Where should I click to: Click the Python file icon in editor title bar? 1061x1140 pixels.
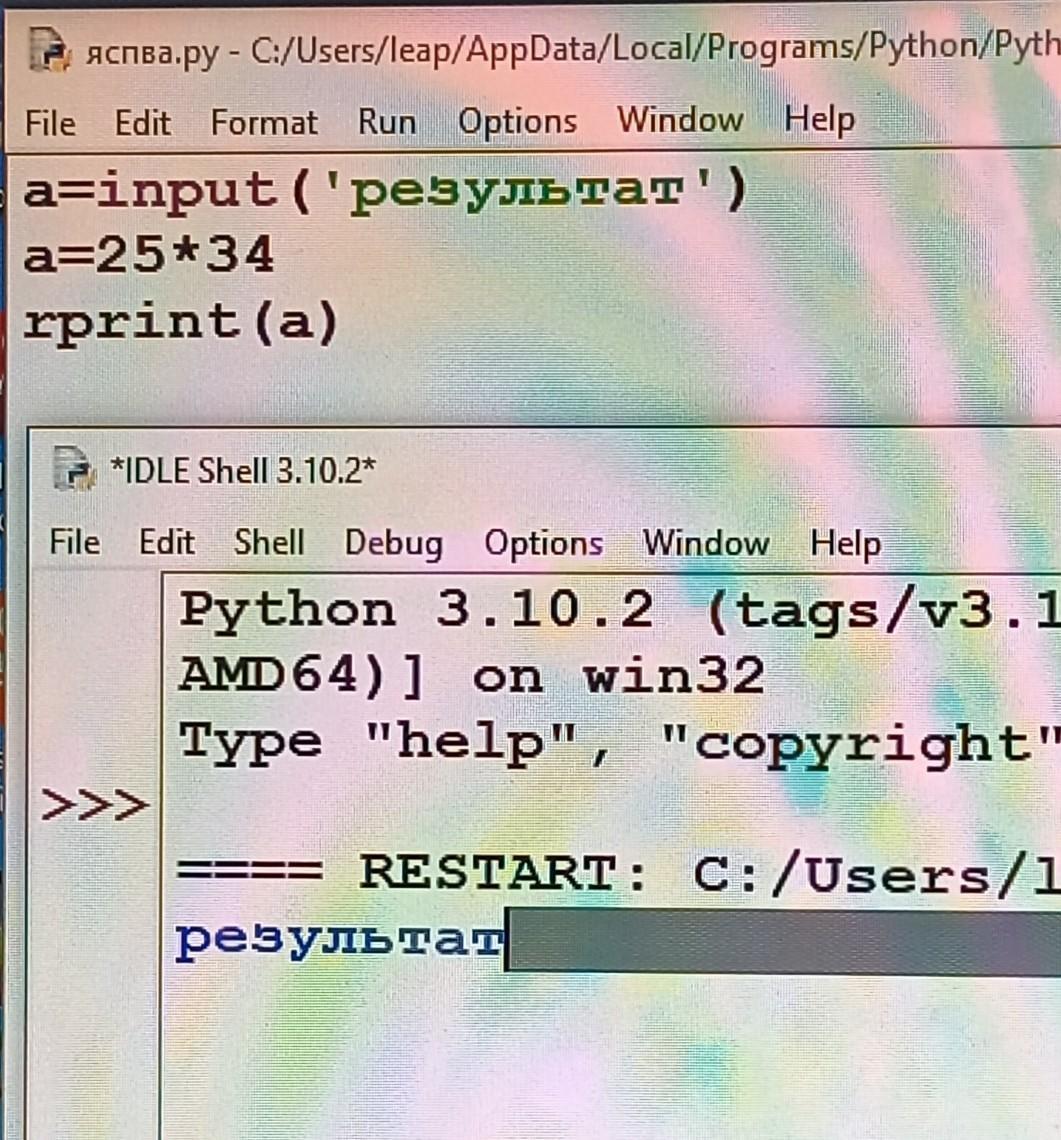click(49, 49)
